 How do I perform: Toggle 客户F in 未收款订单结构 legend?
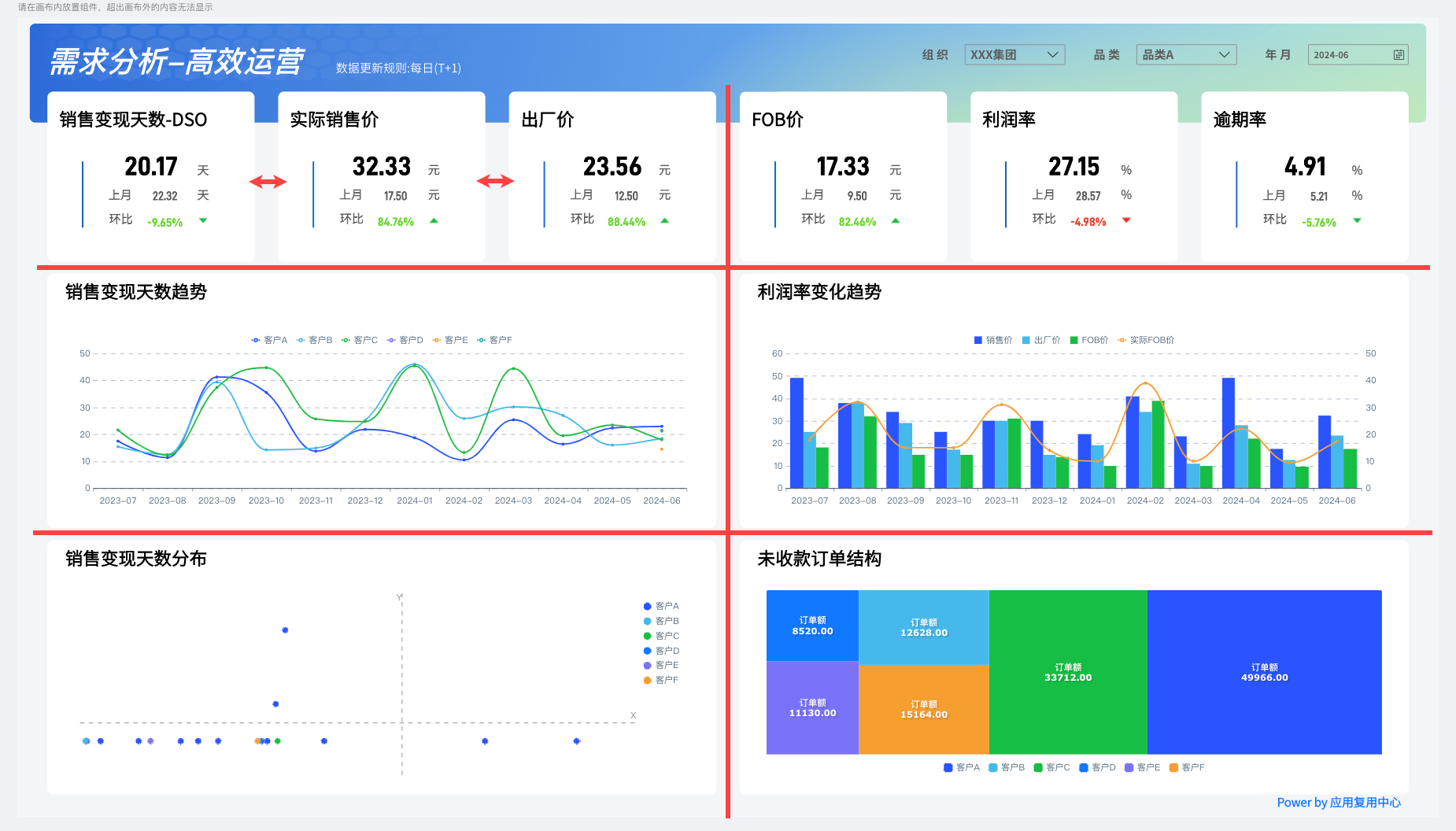(x=1187, y=767)
